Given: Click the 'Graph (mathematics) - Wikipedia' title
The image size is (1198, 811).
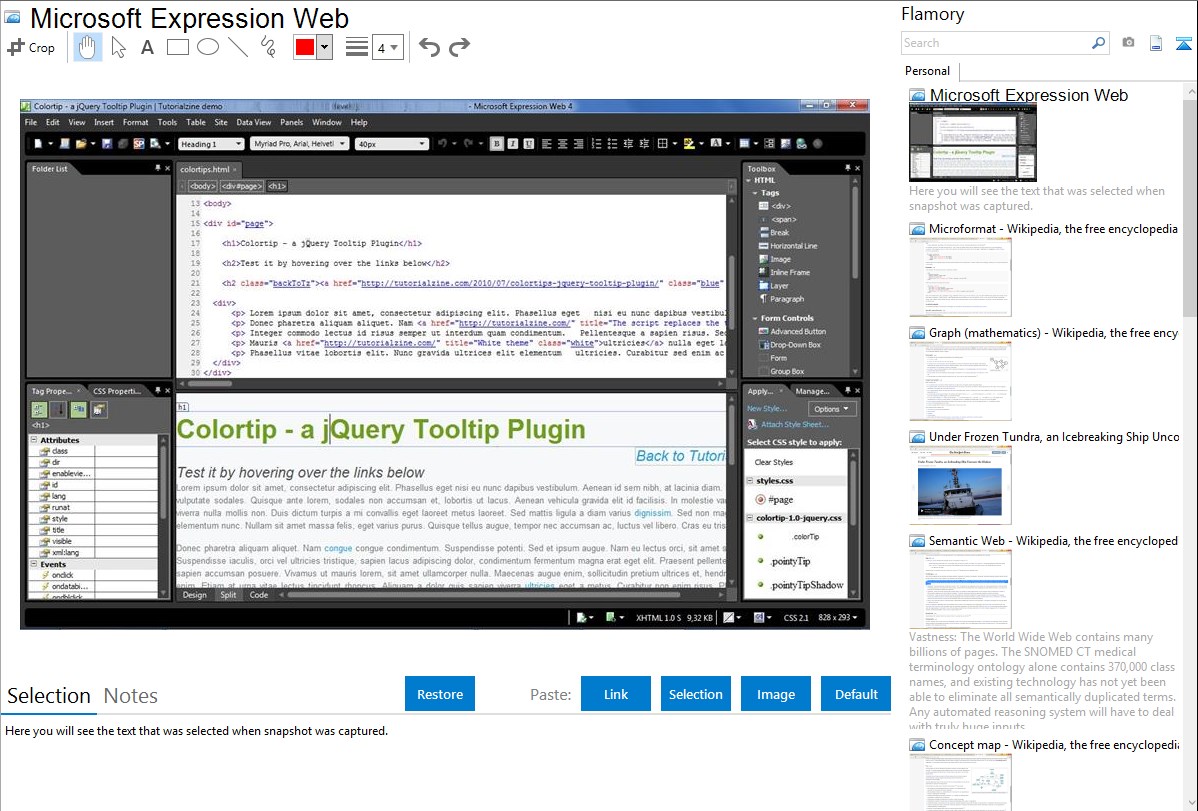Looking at the screenshot, I should 1053,333.
